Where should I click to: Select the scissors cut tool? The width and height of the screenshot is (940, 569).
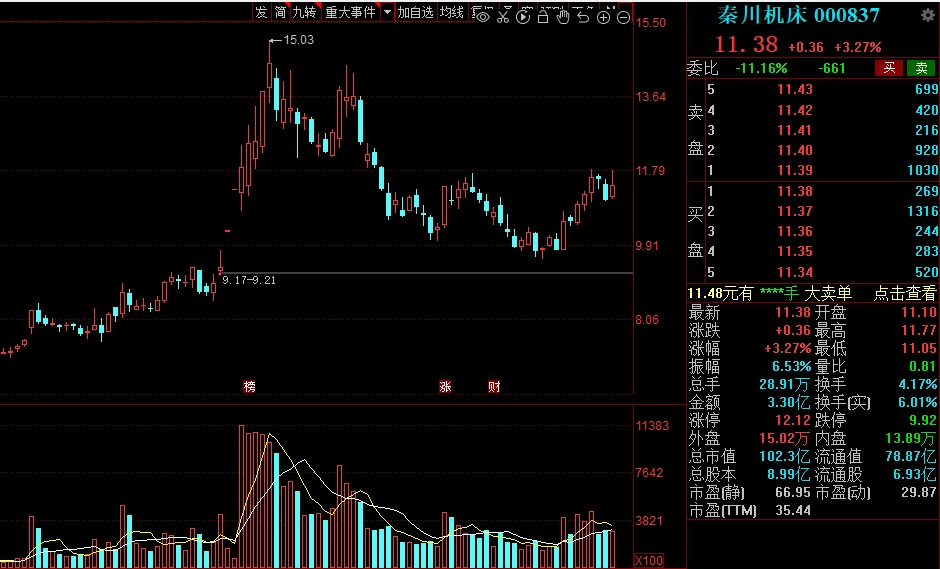coord(503,15)
